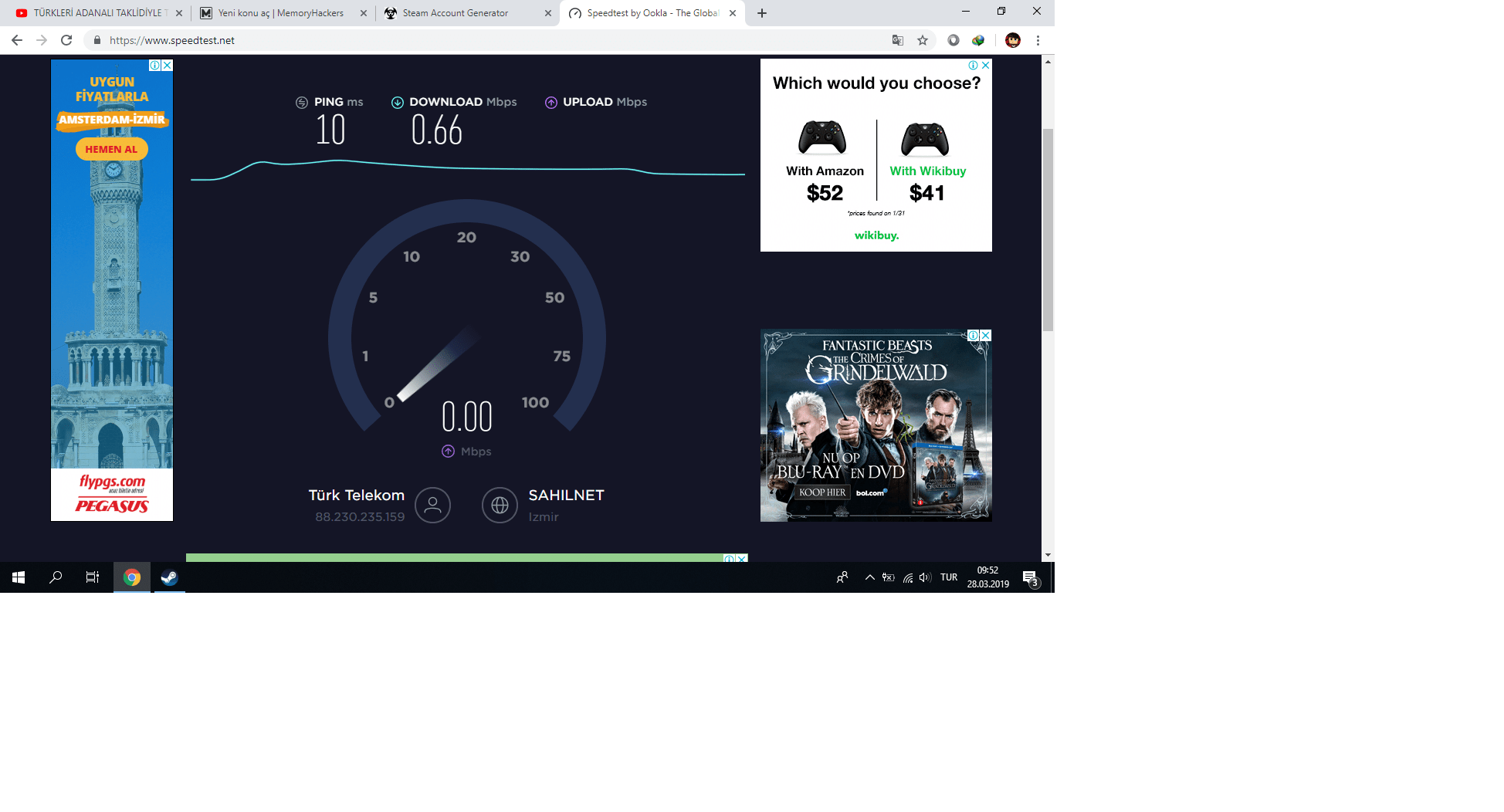Open Windows taskbar search
Screen dimensions: 1504x812
(56, 577)
